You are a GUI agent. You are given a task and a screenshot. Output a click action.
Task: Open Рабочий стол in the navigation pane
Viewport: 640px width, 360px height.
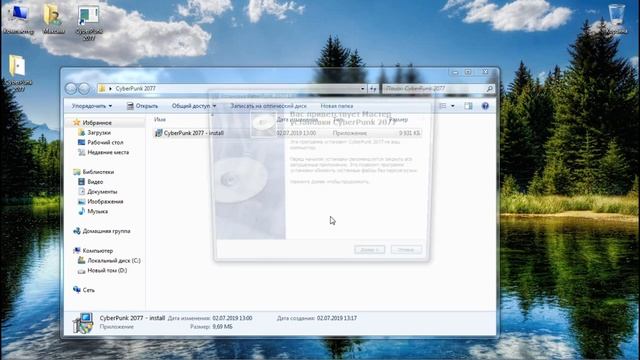pyautogui.click(x=105, y=142)
